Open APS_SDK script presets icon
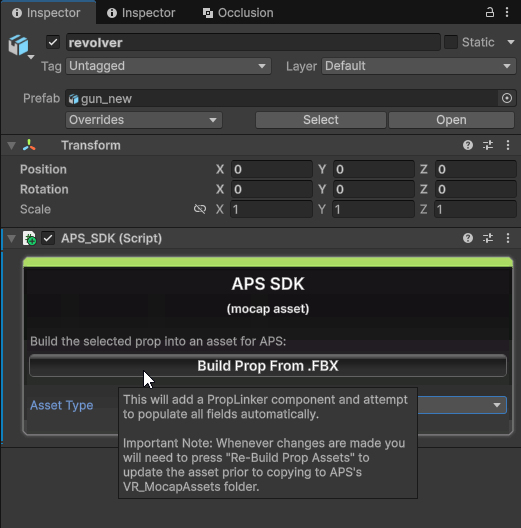This screenshot has width=521, height=528. click(488, 238)
